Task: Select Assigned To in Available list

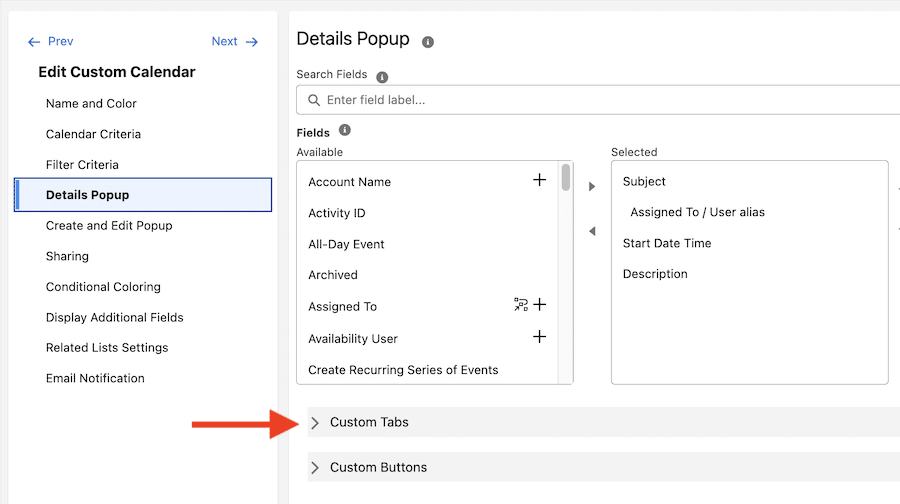Action: (343, 307)
